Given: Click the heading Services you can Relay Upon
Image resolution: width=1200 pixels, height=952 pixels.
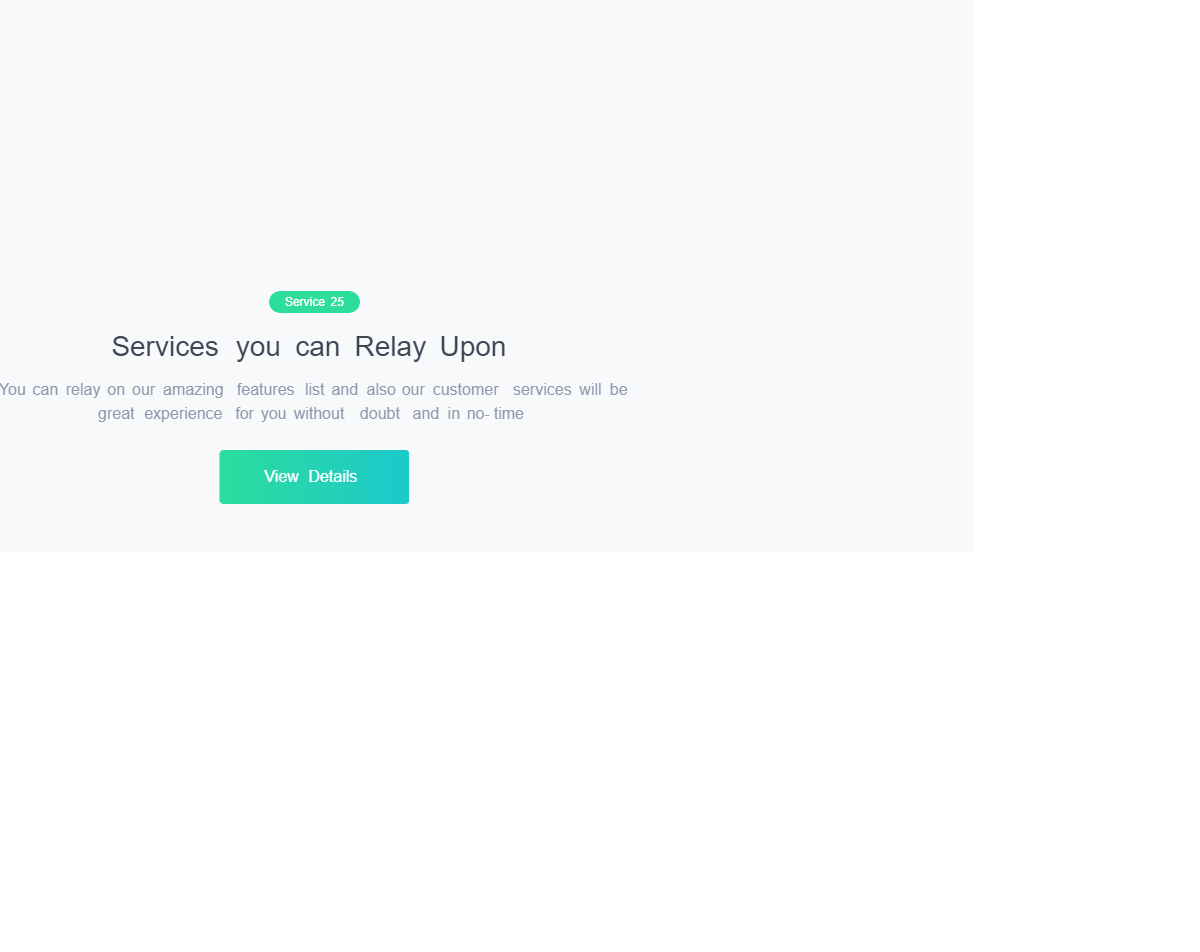Looking at the screenshot, I should coord(309,347).
